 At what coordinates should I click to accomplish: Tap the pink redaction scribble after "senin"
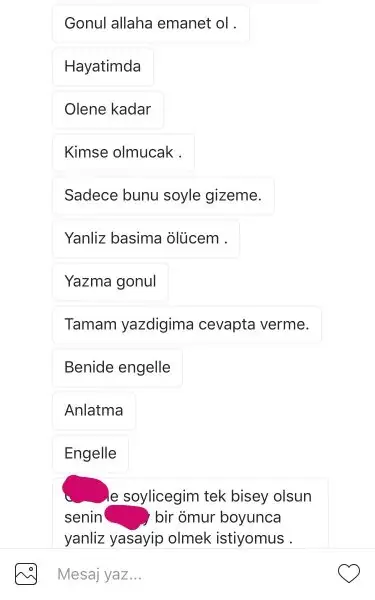click(x=126, y=517)
